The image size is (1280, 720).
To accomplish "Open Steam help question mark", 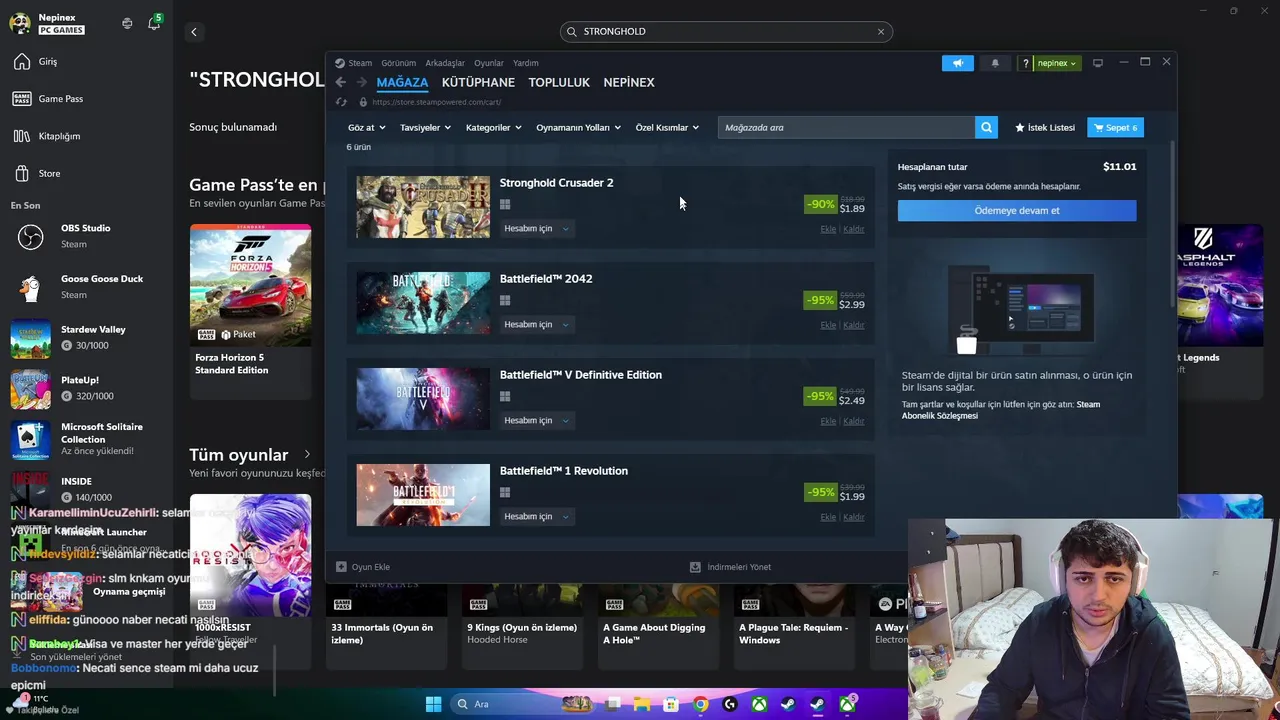I will point(1025,63).
